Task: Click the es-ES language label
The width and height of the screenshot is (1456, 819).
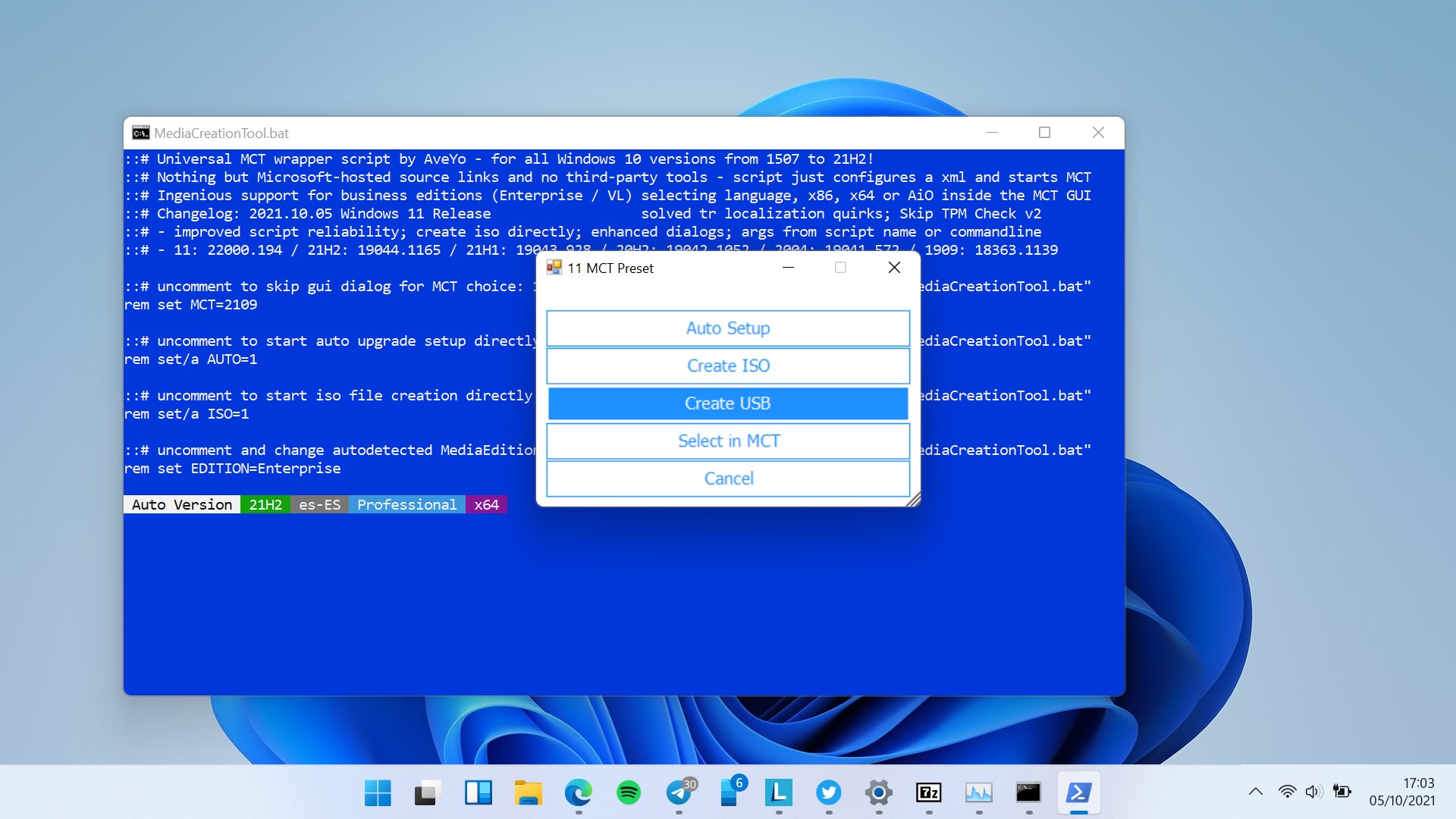Action: tap(319, 505)
